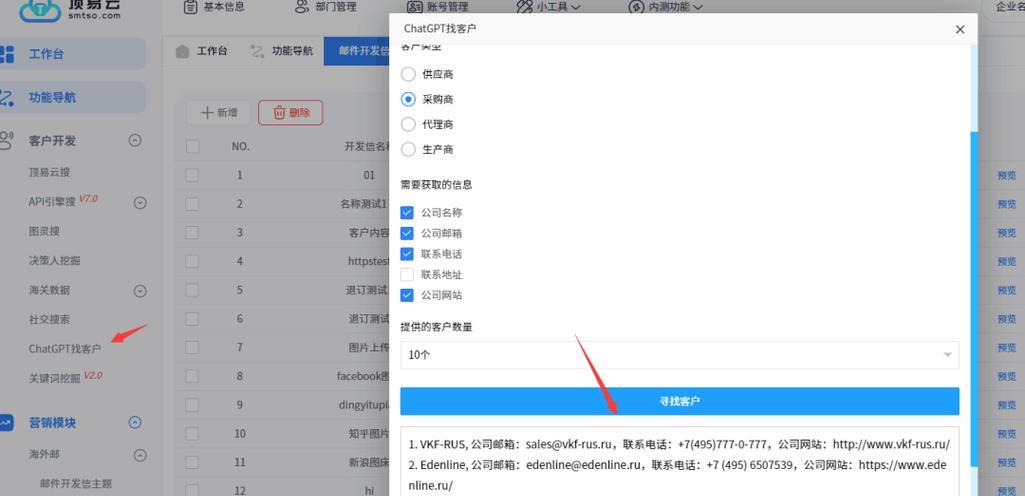Click the 新增 button
The height and width of the screenshot is (496, 1025).
click(x=219, y=112)
